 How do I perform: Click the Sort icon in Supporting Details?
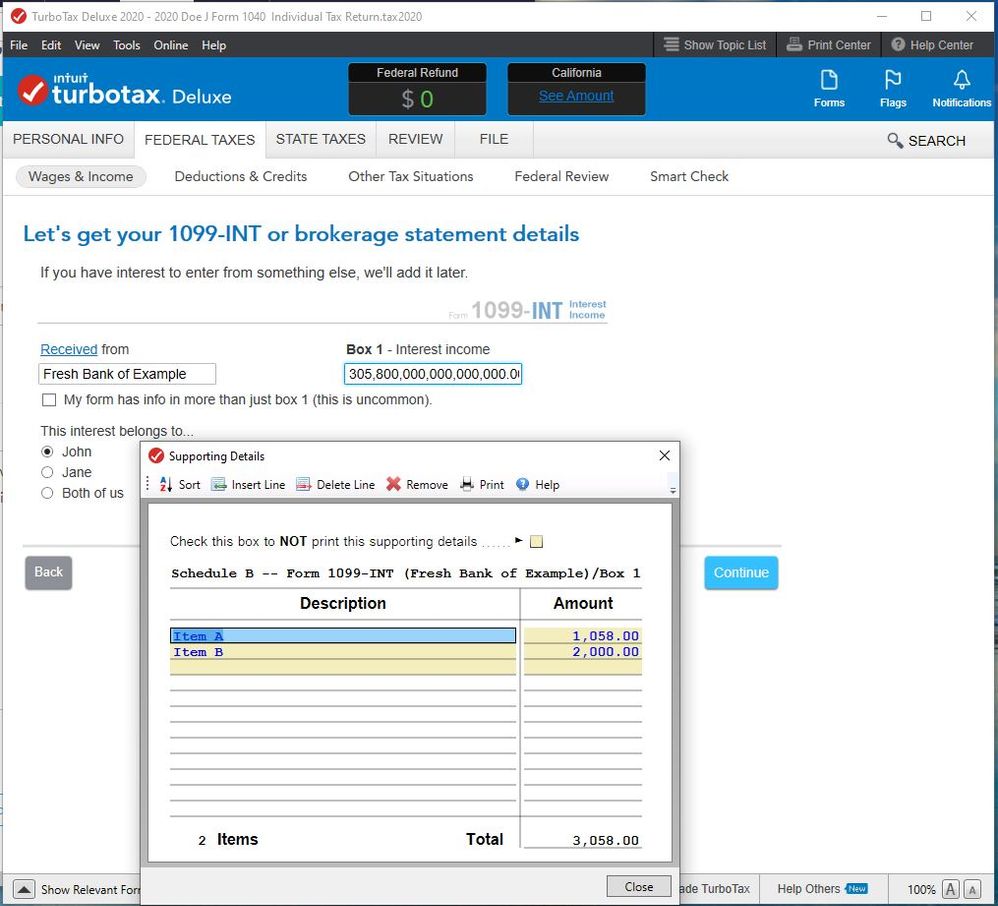166,485
